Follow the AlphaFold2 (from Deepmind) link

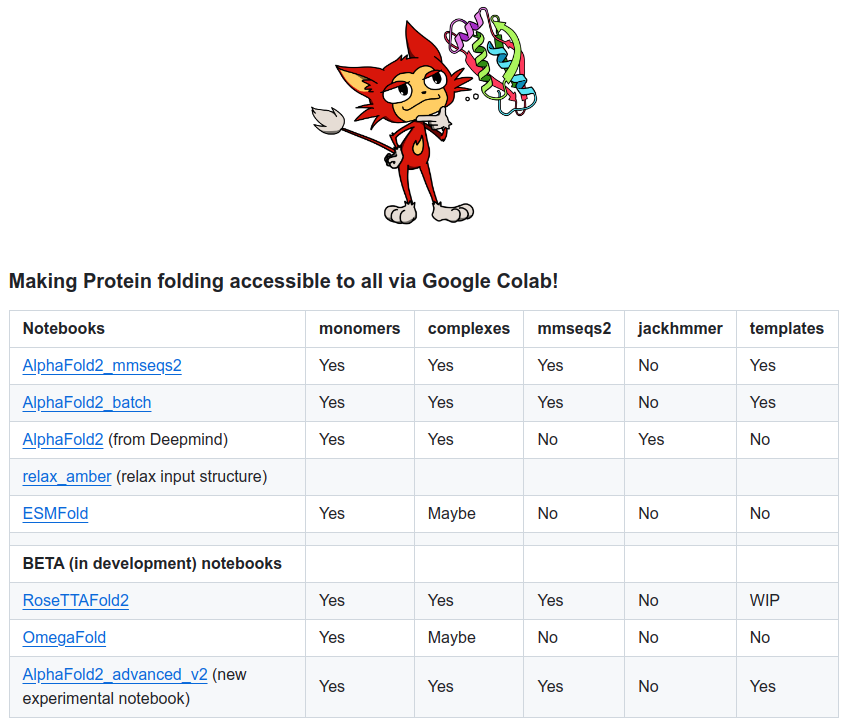point(63,440)
